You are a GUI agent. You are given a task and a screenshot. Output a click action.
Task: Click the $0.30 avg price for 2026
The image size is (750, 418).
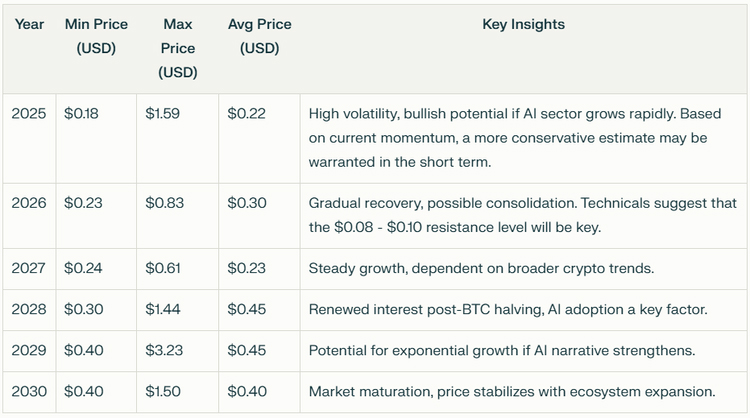[246, 203]
